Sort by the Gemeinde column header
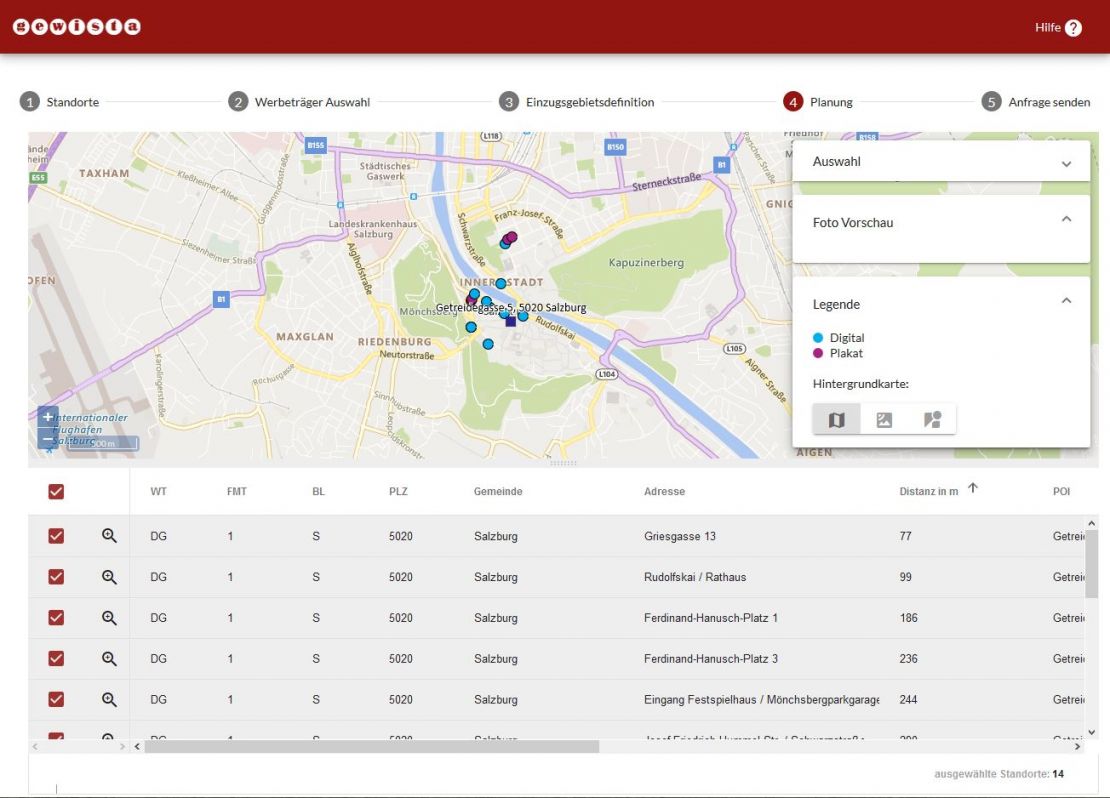Screen dimensions: 1110x798 [498, 491]
